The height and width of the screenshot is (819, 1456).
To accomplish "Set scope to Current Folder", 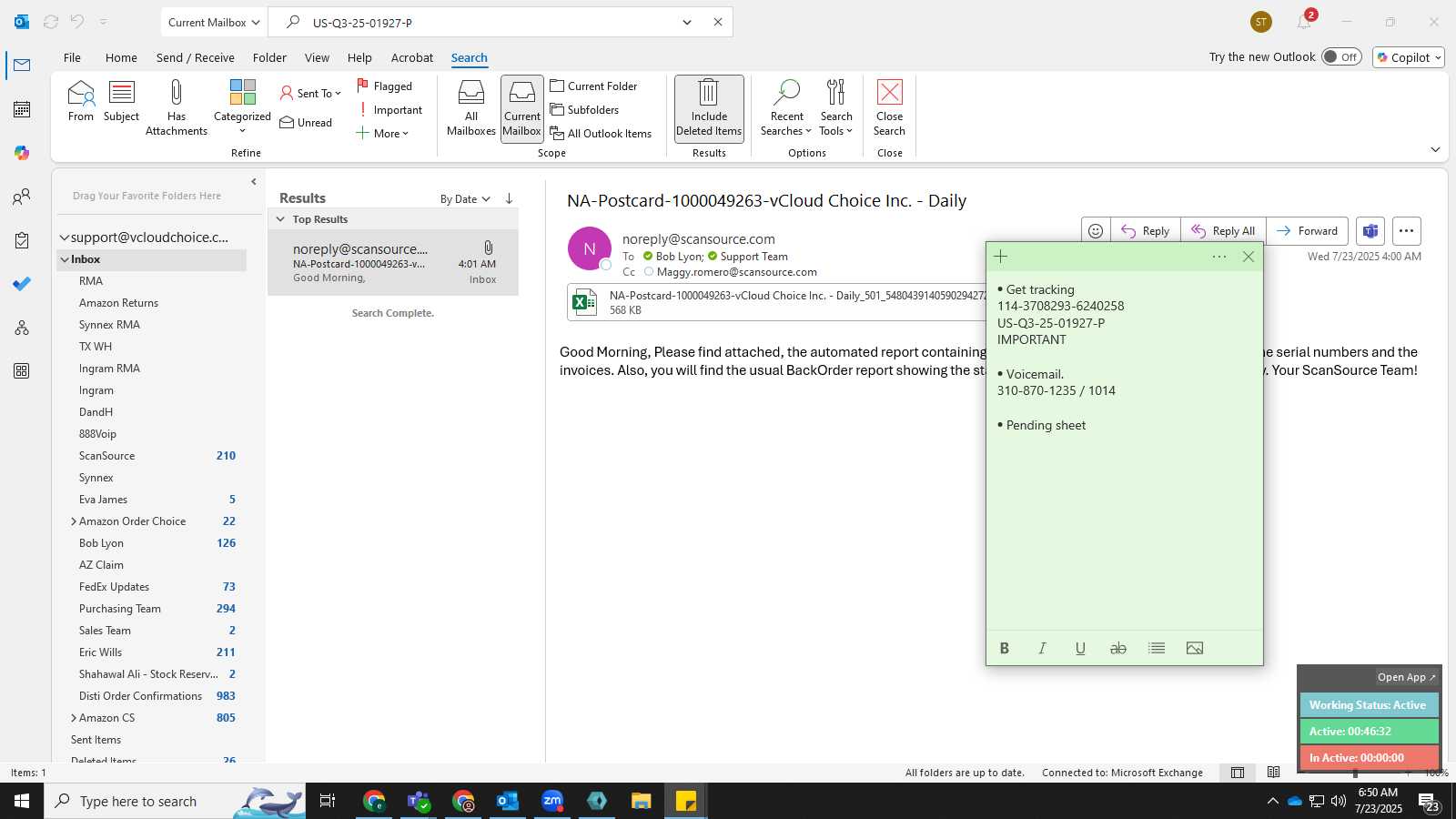I will 594,86.
